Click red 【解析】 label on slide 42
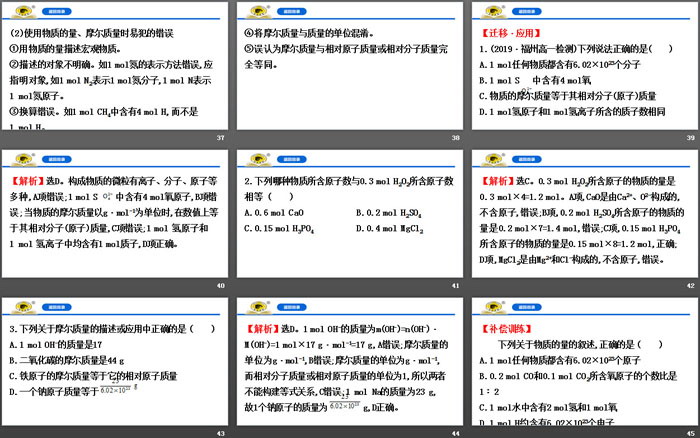The image size is (700, 438). point(497,181)
